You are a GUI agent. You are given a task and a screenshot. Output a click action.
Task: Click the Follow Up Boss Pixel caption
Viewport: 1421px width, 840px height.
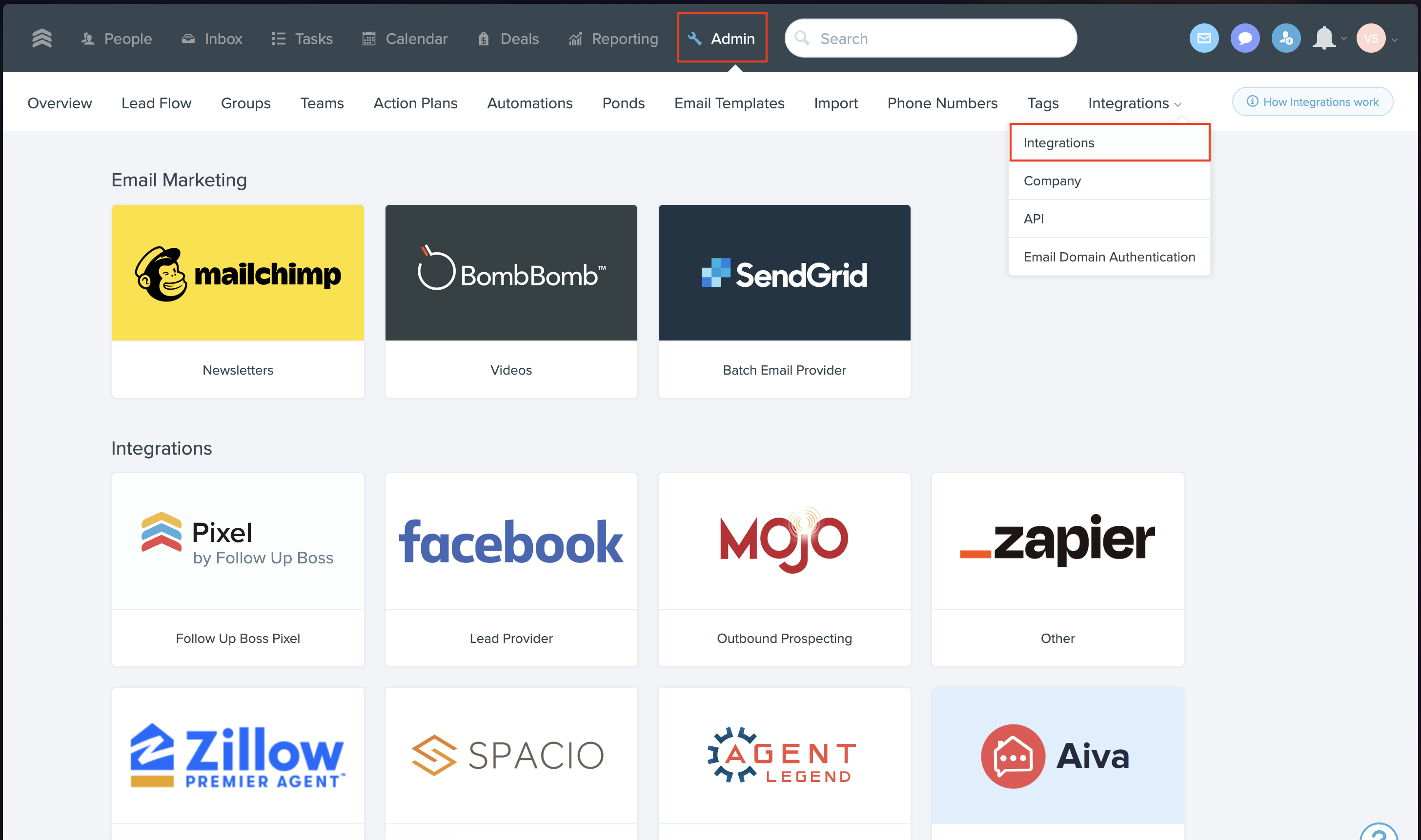pos(238,639)
